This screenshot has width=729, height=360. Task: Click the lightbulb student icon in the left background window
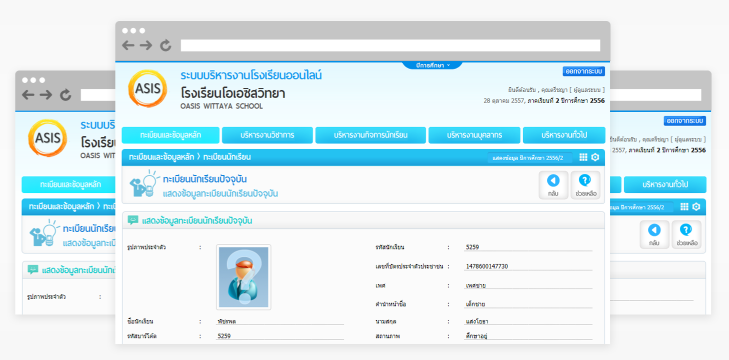click(x=45, y=233)
